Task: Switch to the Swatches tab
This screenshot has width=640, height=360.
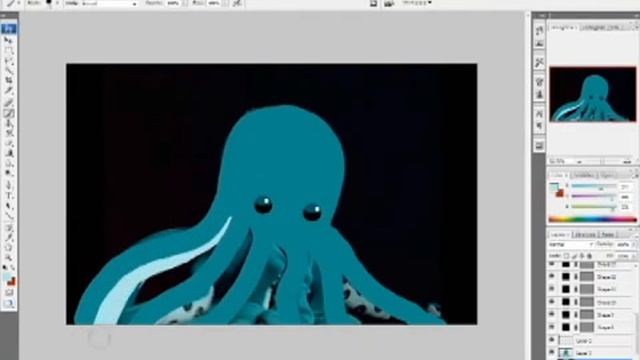Action: (x=584, y=175)
